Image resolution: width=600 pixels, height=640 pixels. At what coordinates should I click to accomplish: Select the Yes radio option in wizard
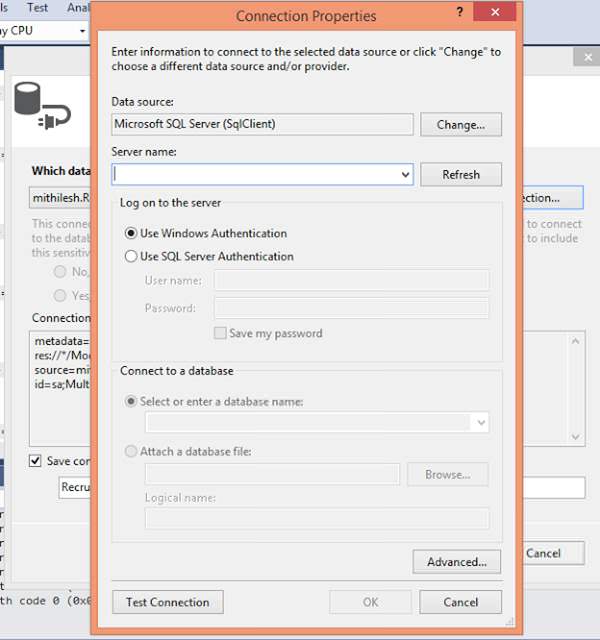click(x=60, y=296)
